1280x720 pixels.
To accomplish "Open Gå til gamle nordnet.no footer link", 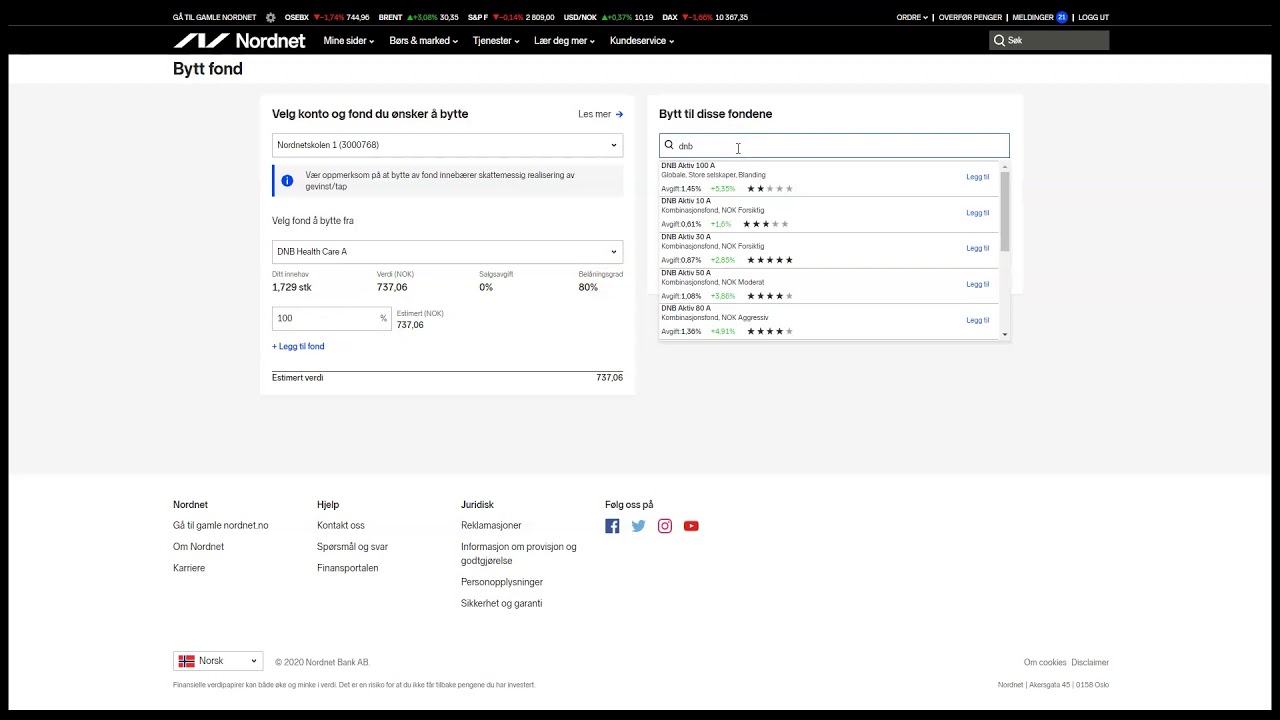I will click(221, 525).
